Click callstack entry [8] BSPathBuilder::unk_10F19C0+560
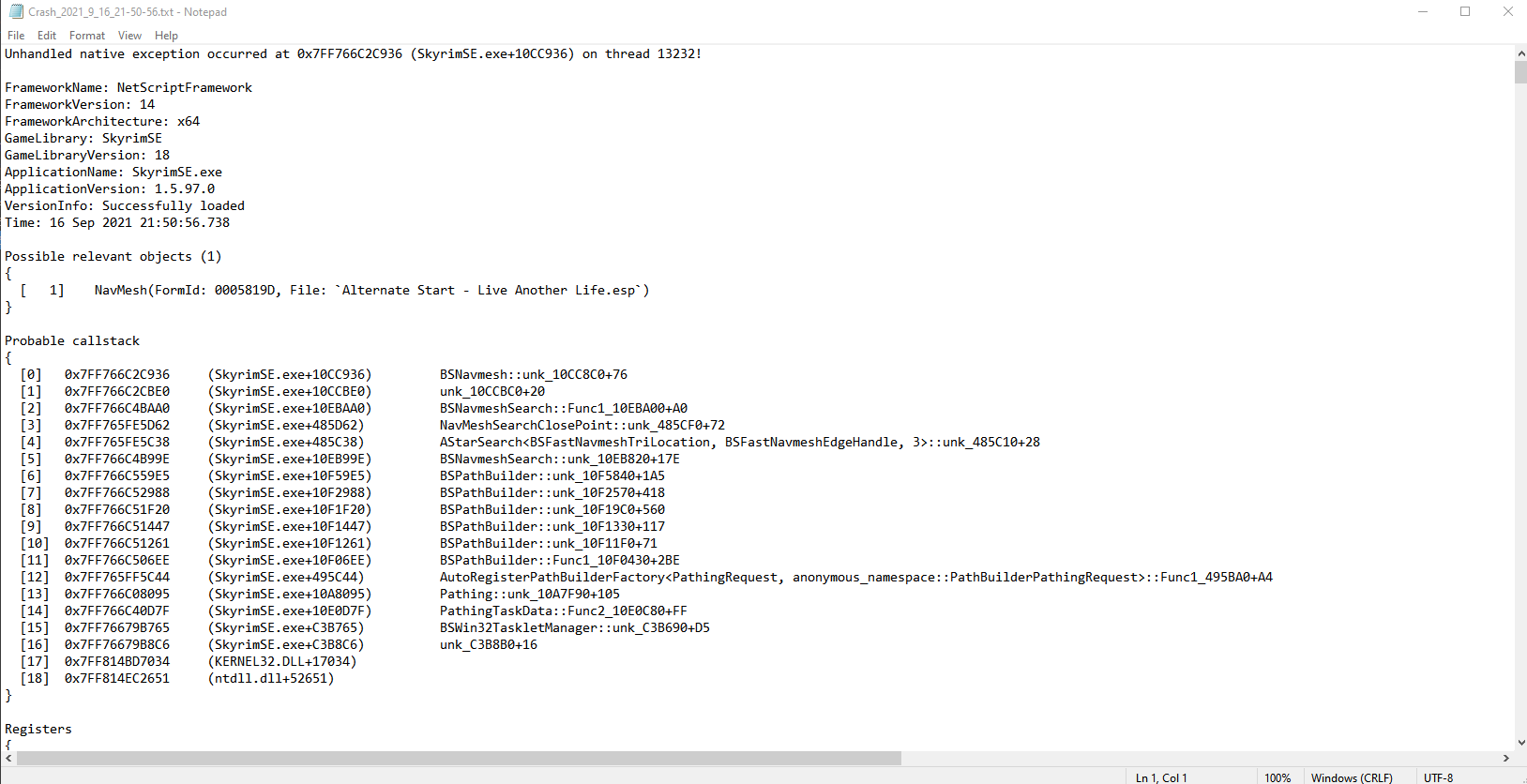 342,509
